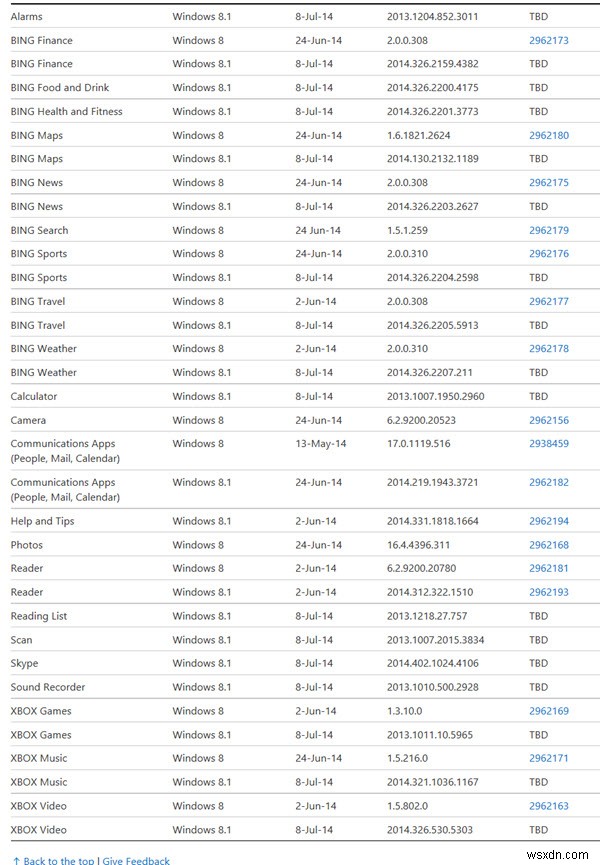The width and height of the screenshot is (600, 865).
Task: Open Reader Windows 8.1 KB 2962193
Action: tap(548, 593)
